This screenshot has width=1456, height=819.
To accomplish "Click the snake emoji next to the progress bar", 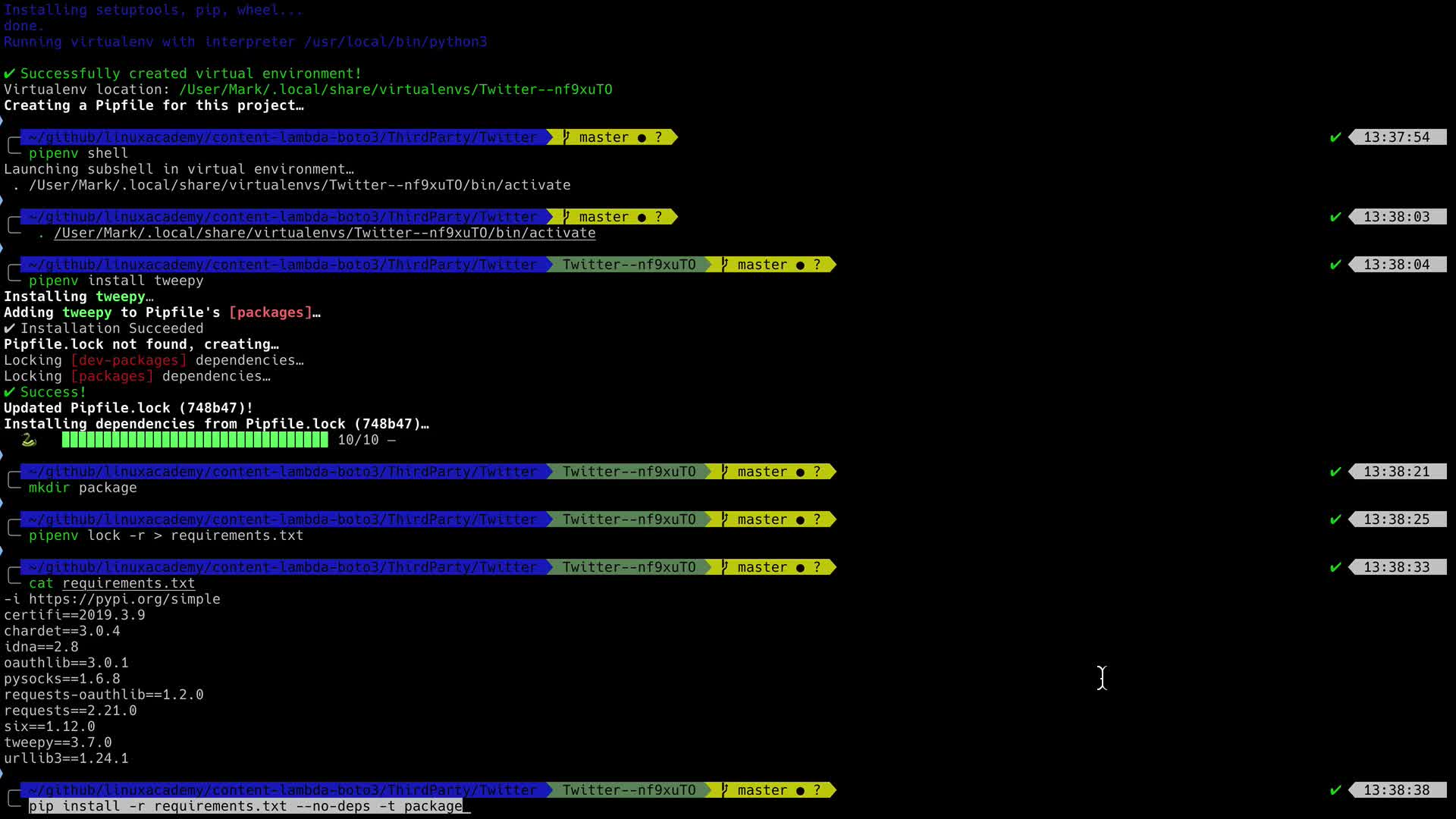I will pos(29,441).
